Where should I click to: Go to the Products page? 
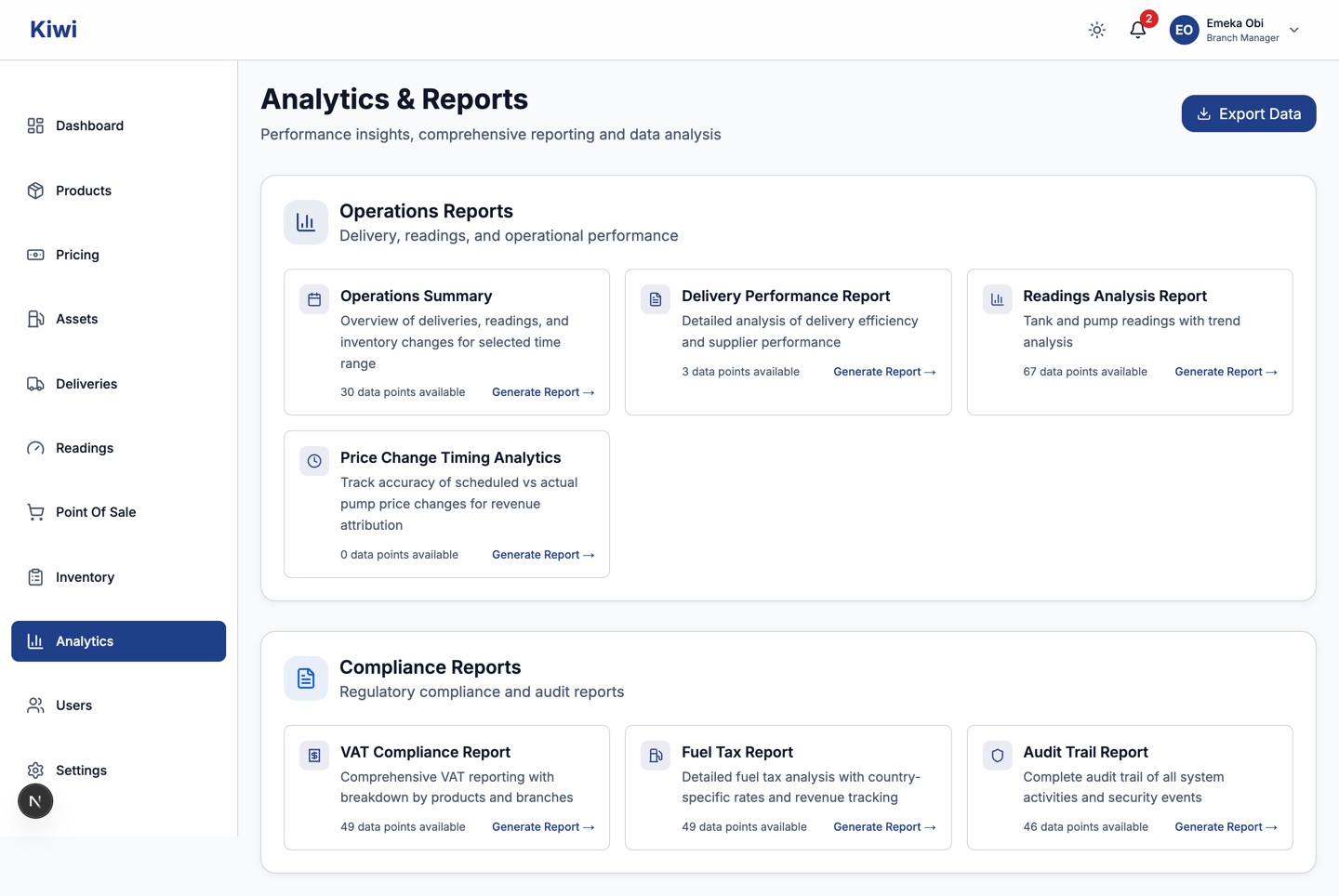point(118,191)
